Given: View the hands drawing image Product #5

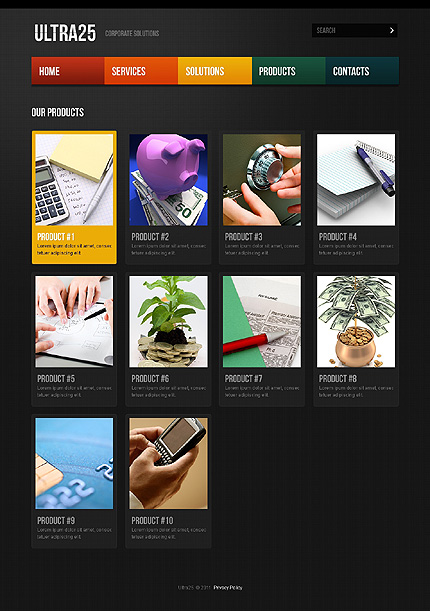Looking at the screenshot, I should pos(74,321).
